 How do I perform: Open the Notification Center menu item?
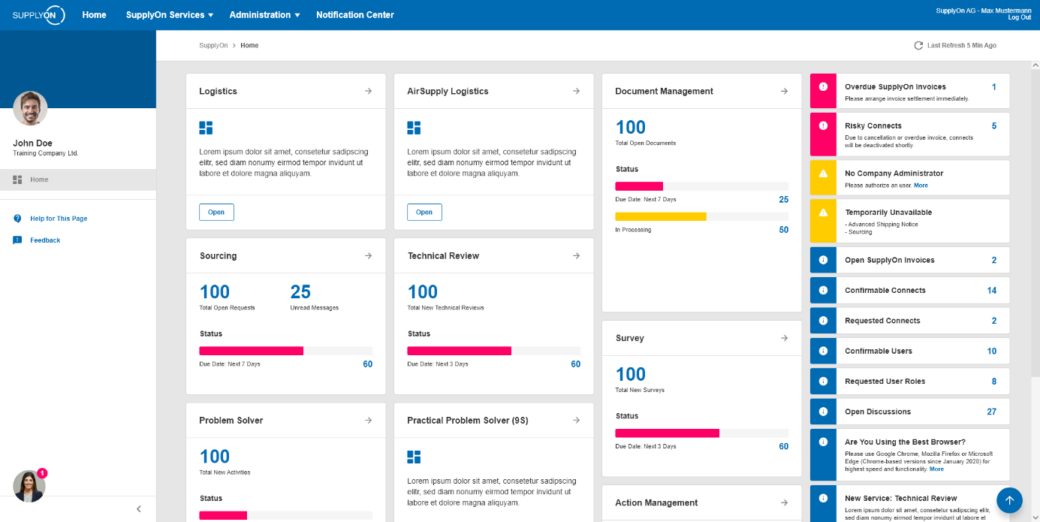(355, 15)
